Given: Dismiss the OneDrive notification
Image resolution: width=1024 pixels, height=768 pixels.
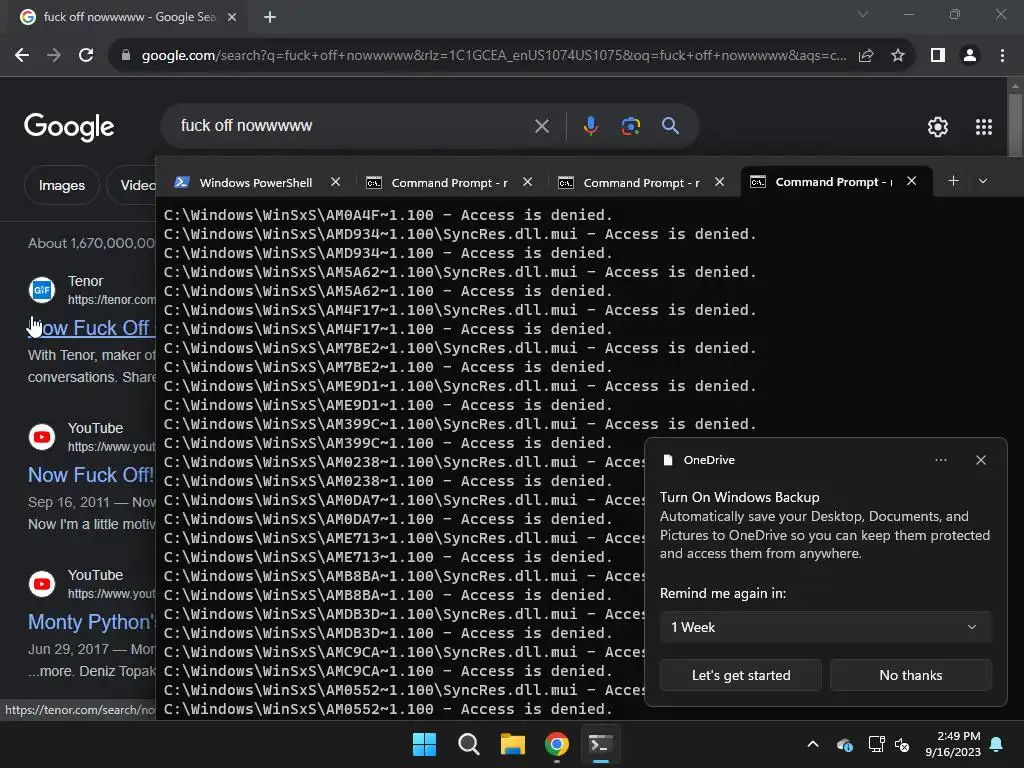Looking at the screenshot, I should tap(980, 460).
